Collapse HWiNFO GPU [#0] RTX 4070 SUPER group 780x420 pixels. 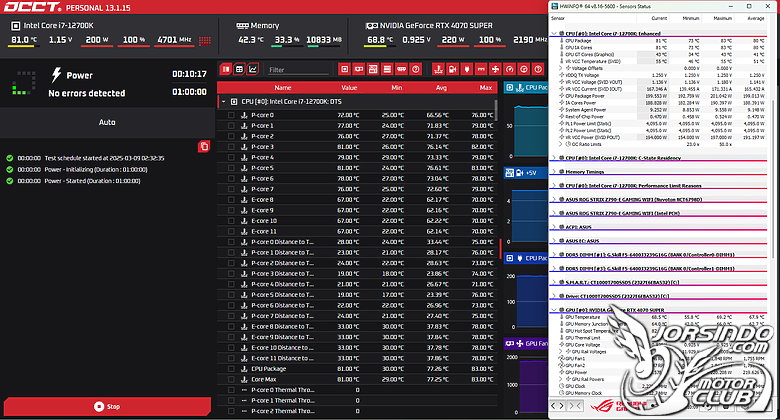(x=554, y=310)
